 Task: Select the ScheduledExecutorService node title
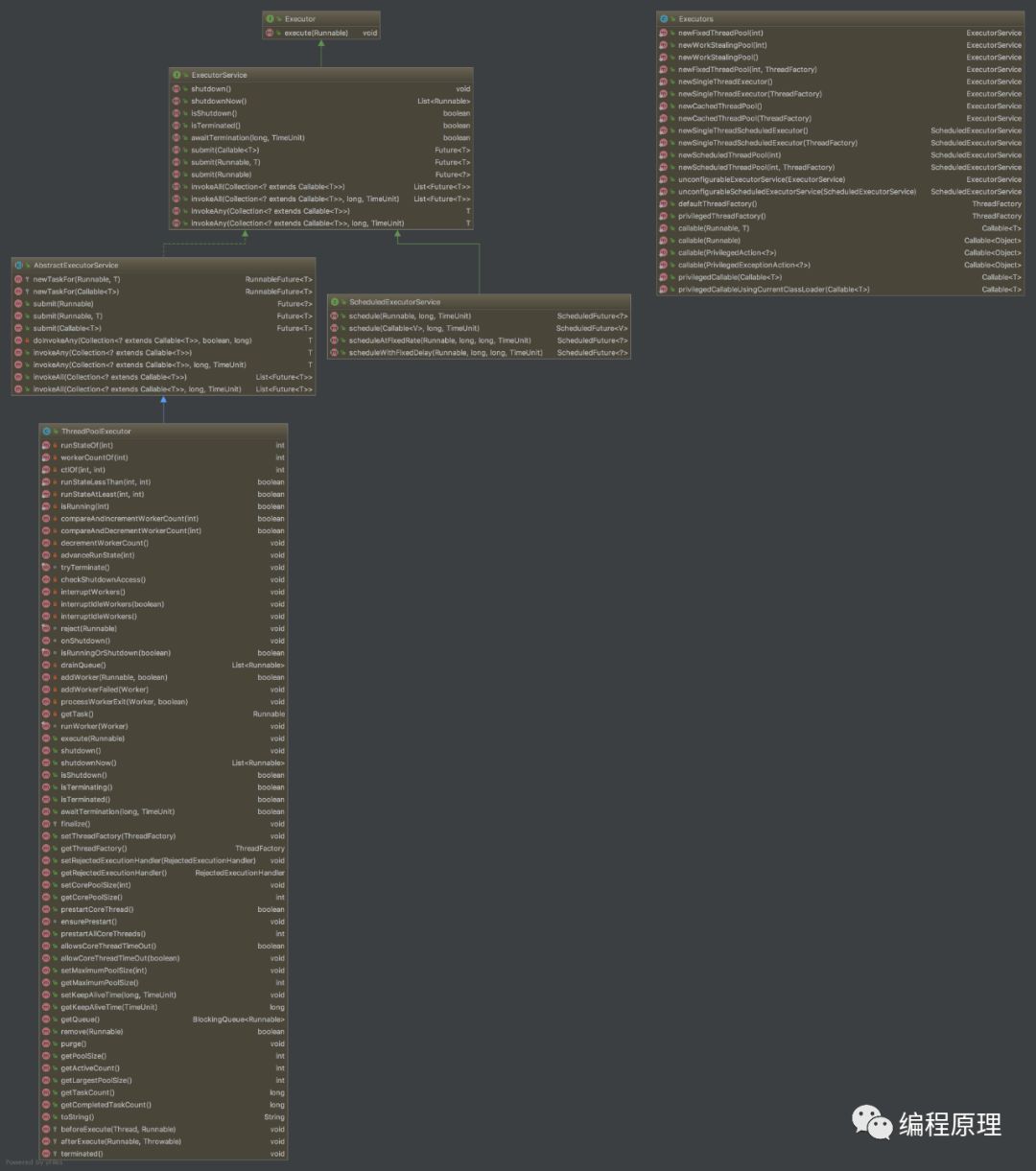pos(395,302)
